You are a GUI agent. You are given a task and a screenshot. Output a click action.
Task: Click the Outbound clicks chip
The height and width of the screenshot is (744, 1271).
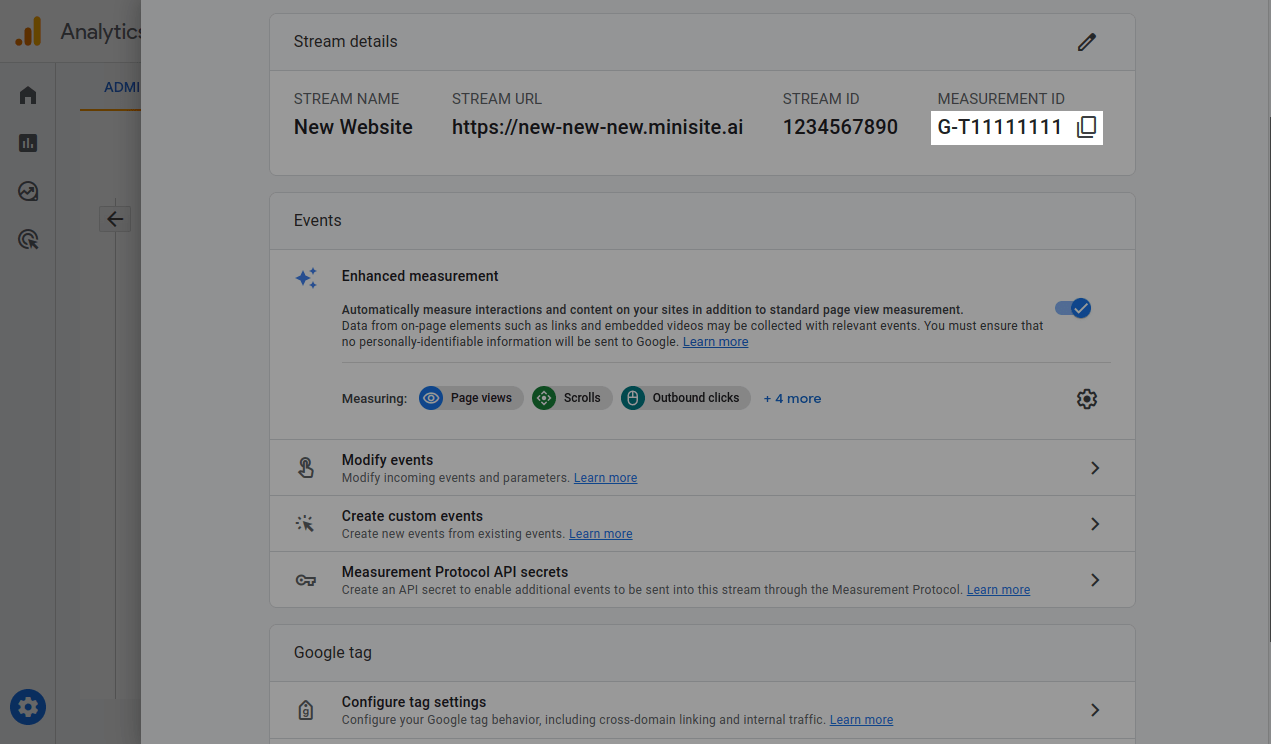[x=686, y=398]
